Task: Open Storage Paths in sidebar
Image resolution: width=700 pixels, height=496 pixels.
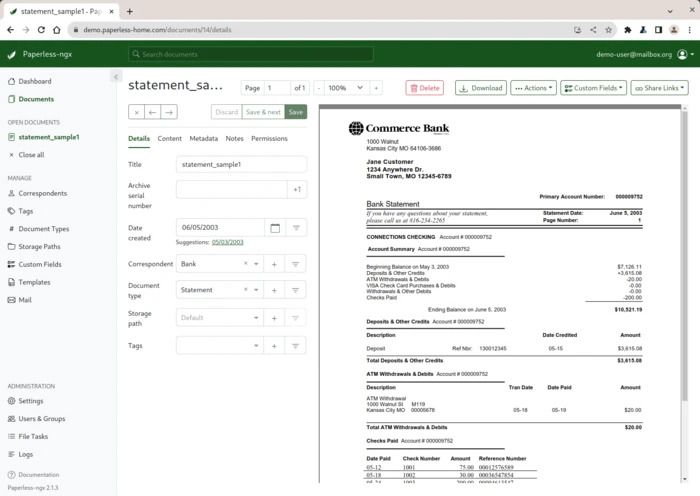Action: (34, 246)
